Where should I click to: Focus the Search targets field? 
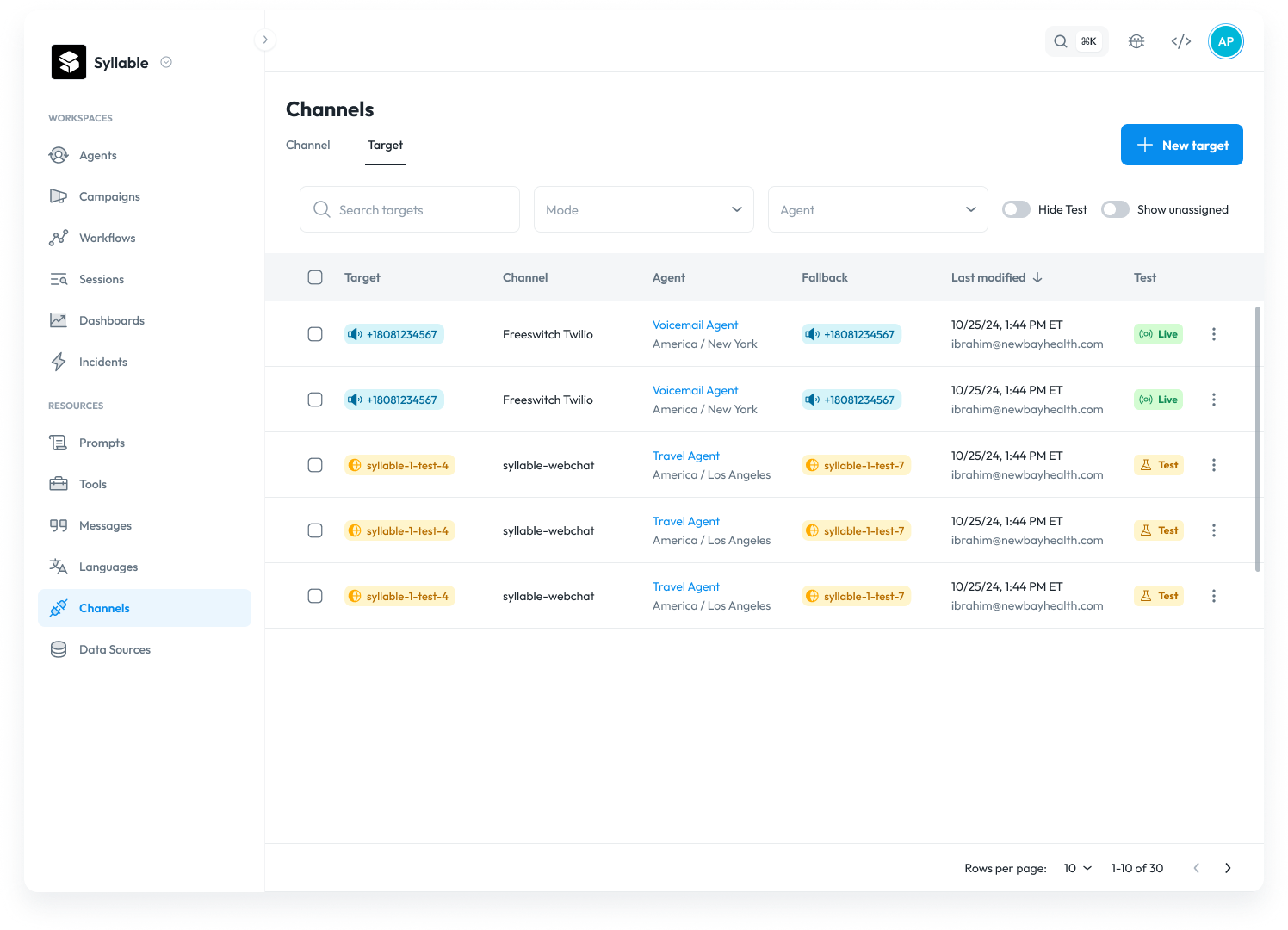(410, 209)
